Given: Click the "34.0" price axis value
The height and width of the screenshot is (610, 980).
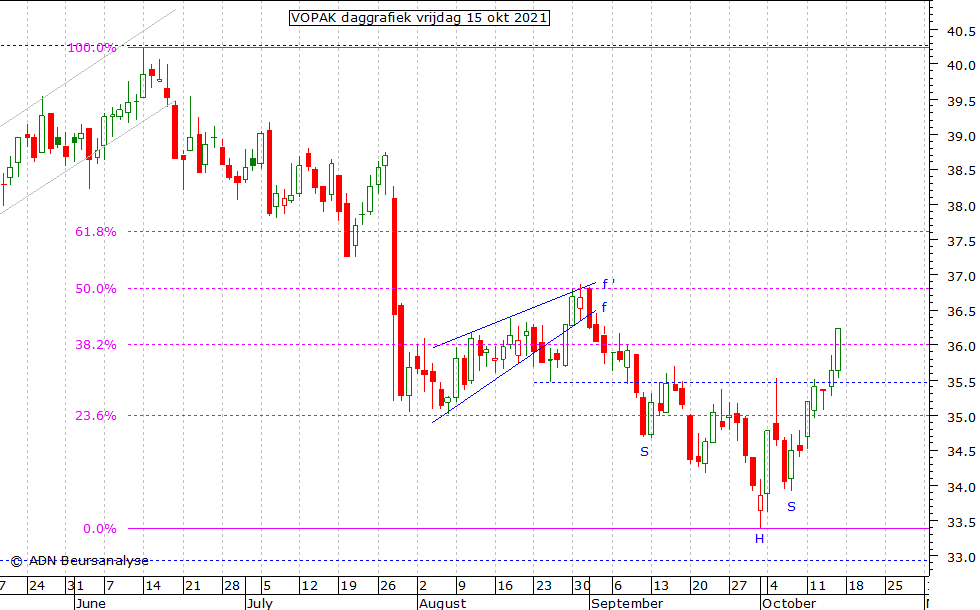Looking at the screenshot, I should click(x=961, y=488).
